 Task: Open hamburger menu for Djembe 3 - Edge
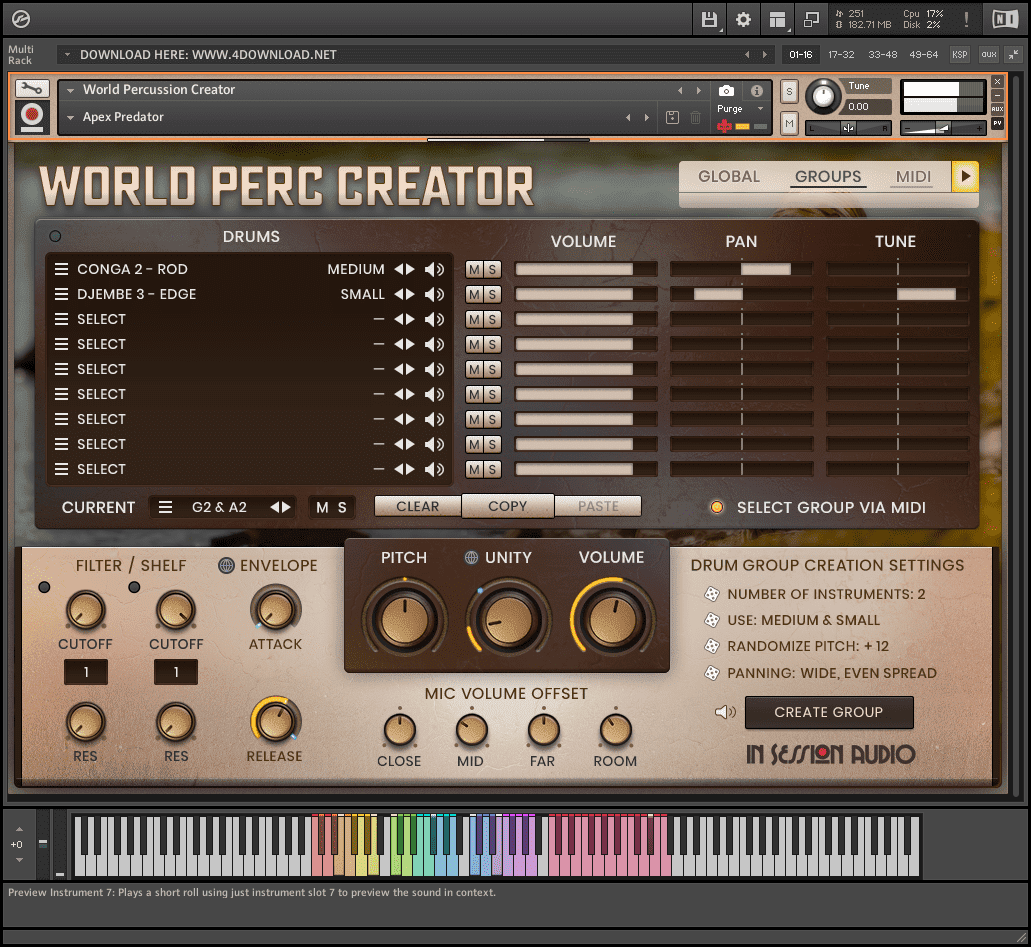(61, 294)
